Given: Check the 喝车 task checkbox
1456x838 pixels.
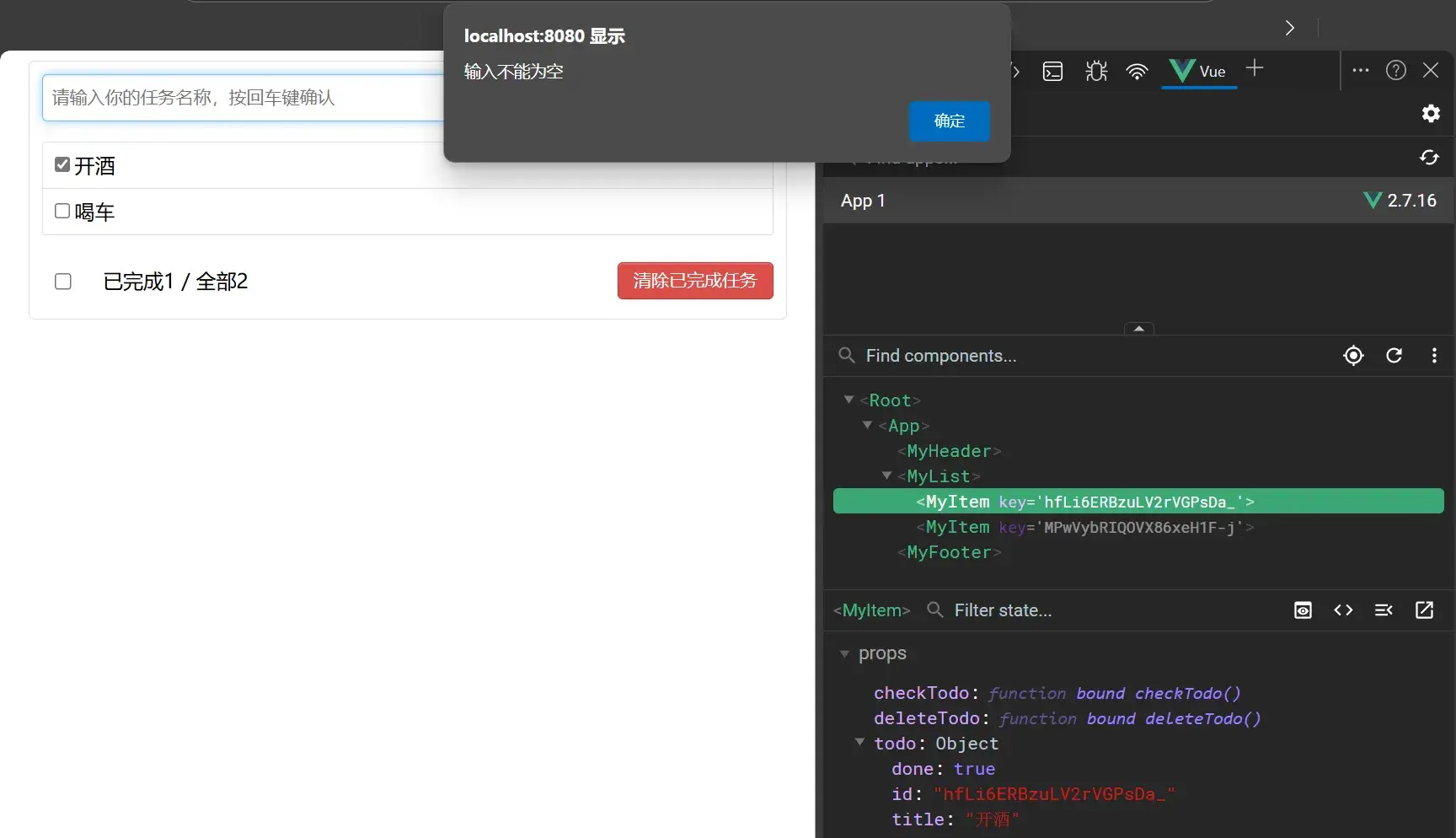Looking at the screenshot, I should pyautogui.click(x=62, y=211).
